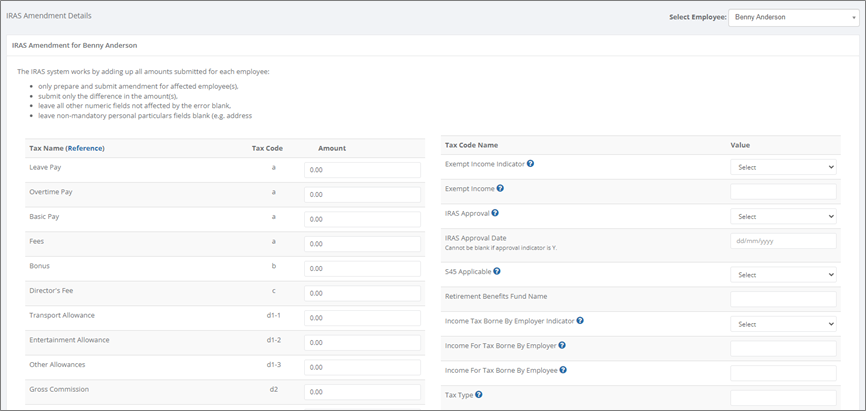Click the Overtime Pay amount field
Screen dimensions: 866x411
[362, 194]
